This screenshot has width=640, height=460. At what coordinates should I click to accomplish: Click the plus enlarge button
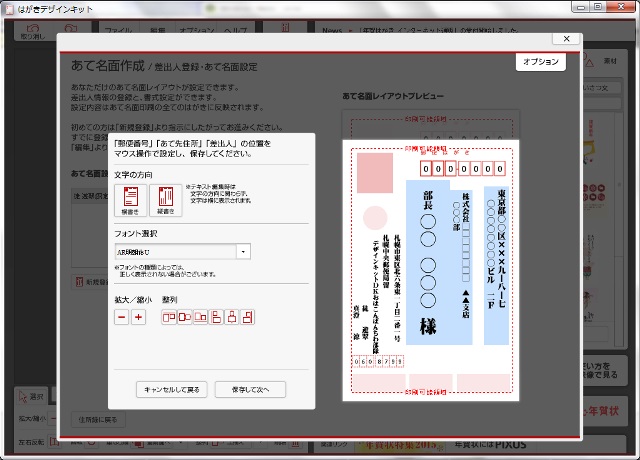click(139, 317)
